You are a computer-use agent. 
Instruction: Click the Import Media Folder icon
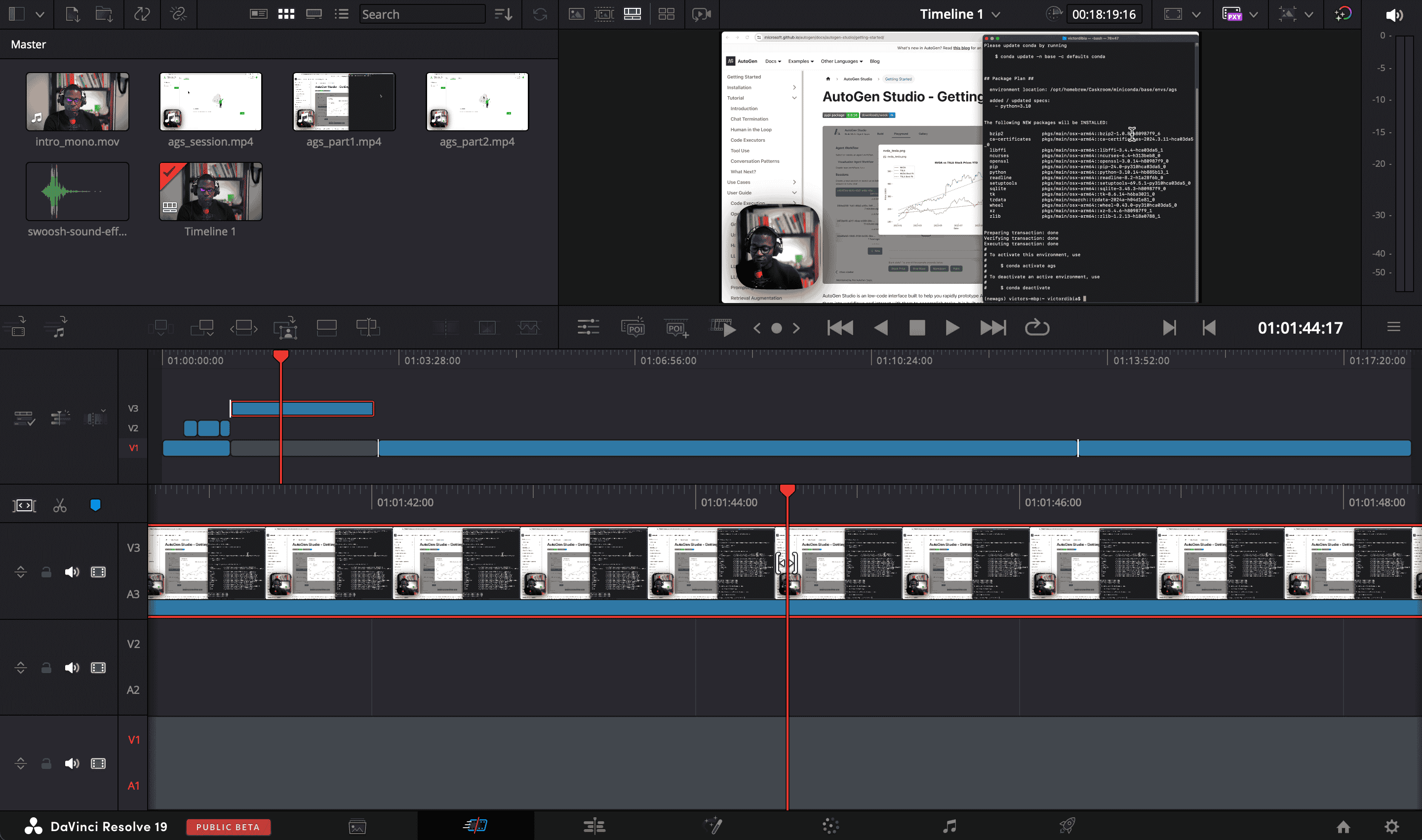[104, 14]
